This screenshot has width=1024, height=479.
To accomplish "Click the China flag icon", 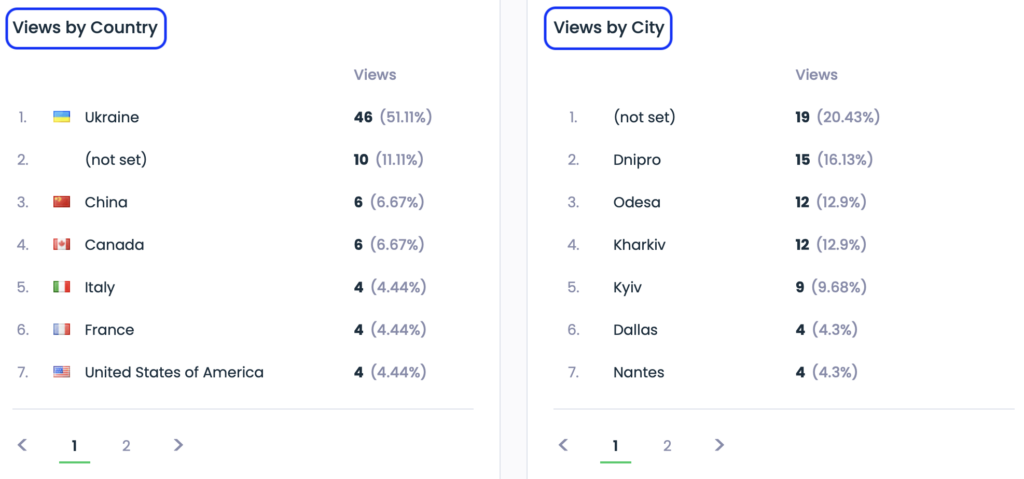I will [x=61, y=202].
